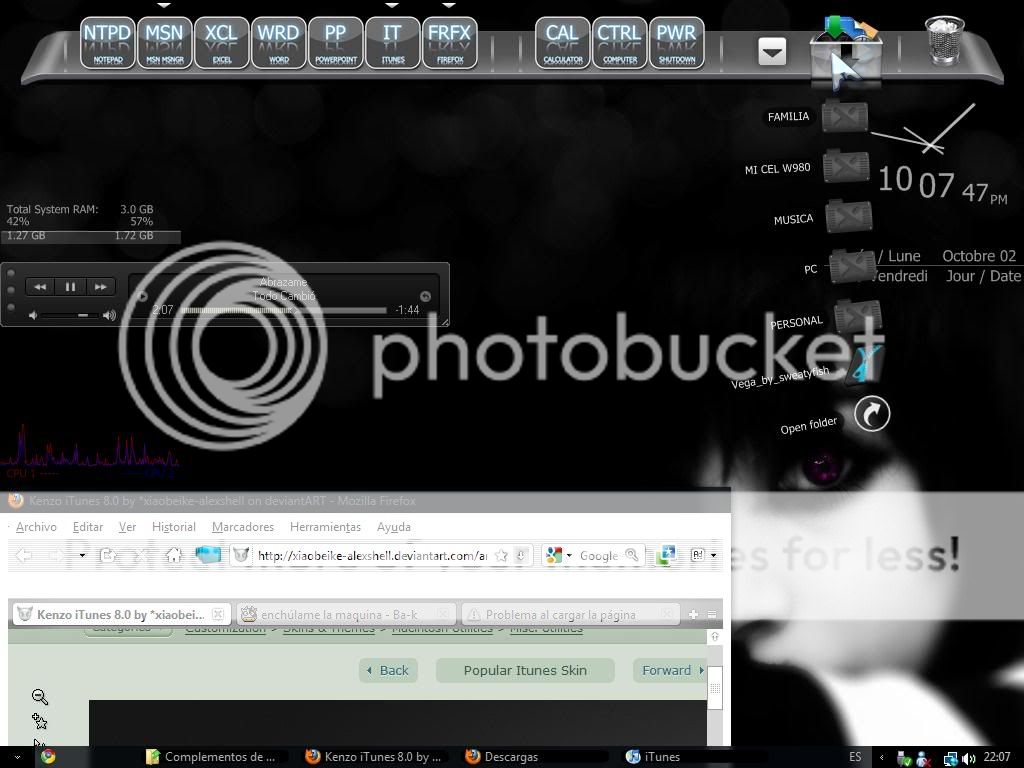The height and width of the screenshot is (768, 1024).
Task: Open the Herramientas menu in Firefox
Action: pos(325,527)
